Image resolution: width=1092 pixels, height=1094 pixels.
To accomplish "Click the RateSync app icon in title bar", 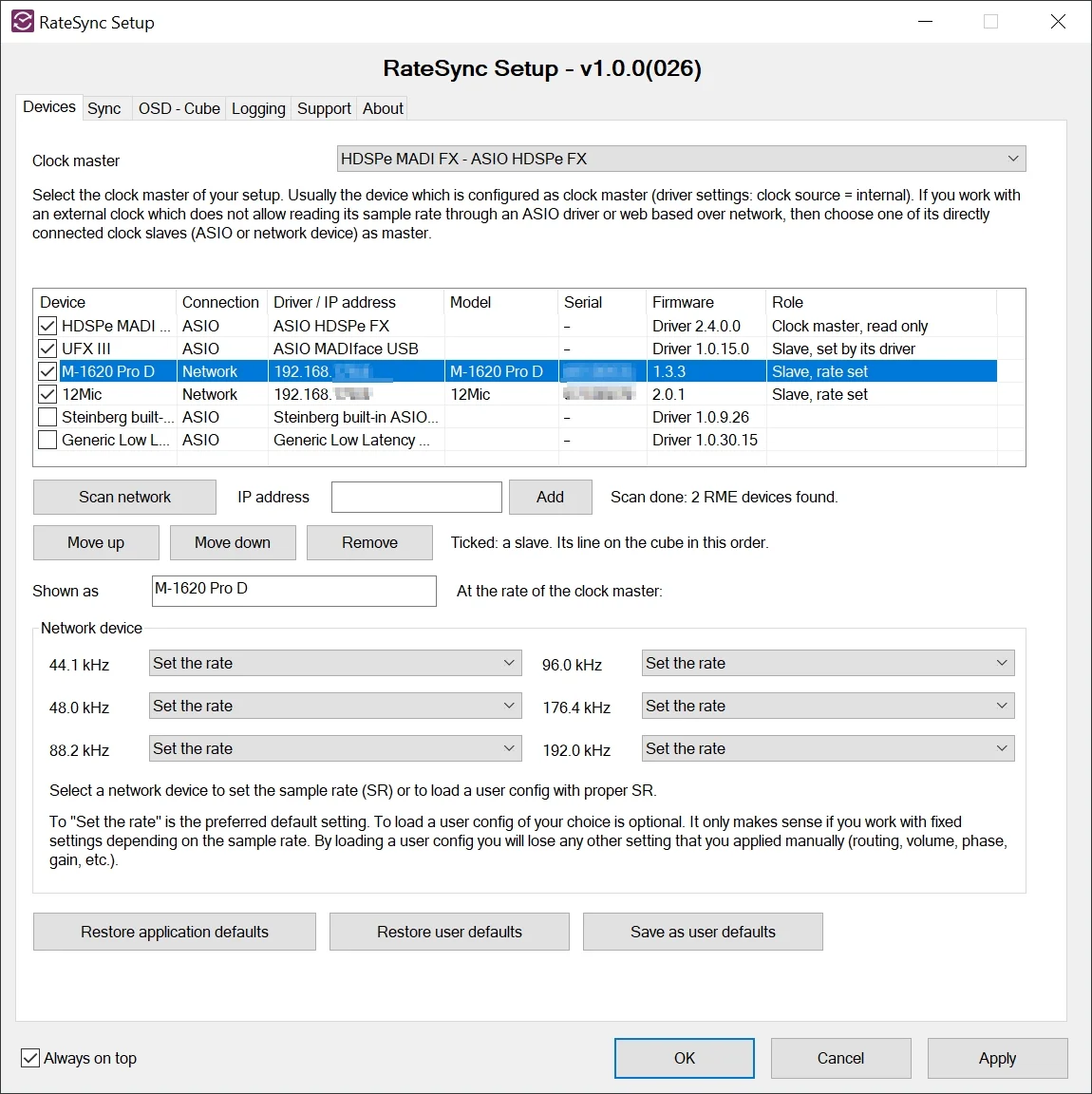I will pyautogui.click(x=23, y=22).
